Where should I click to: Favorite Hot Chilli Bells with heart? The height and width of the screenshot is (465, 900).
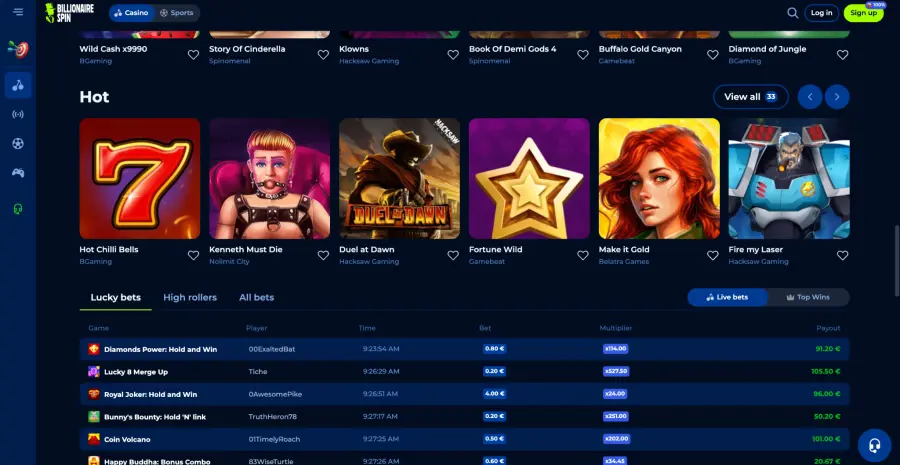coord(193,255)
